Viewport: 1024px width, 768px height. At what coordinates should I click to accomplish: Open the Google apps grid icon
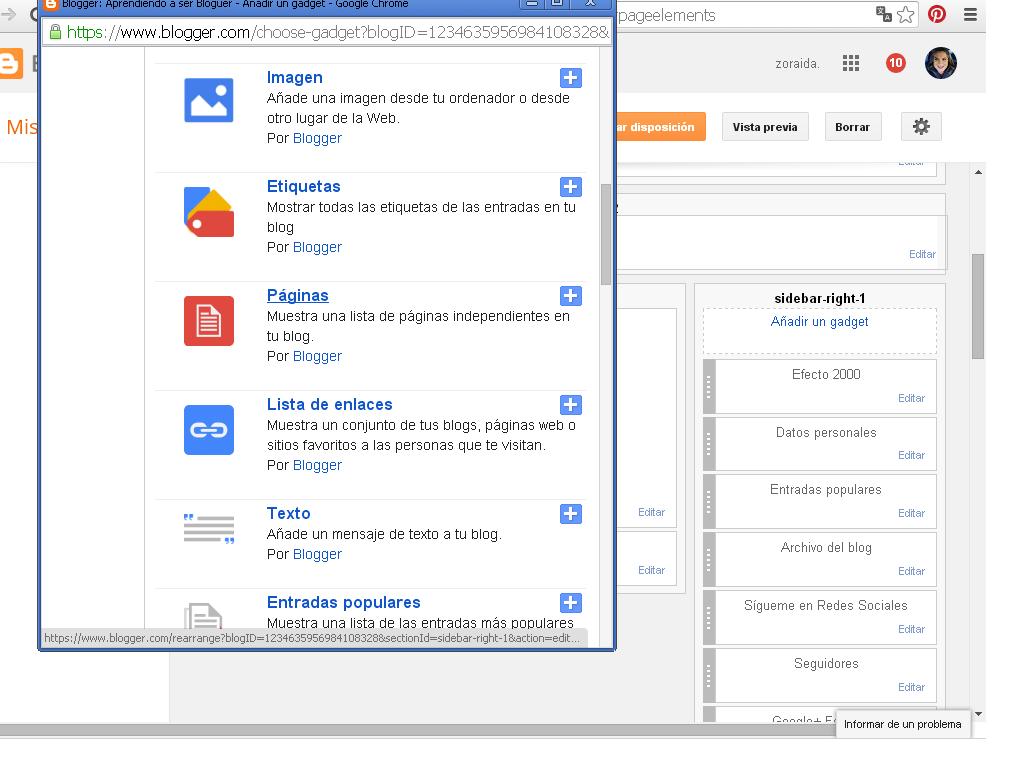click(x=851, y=63)
